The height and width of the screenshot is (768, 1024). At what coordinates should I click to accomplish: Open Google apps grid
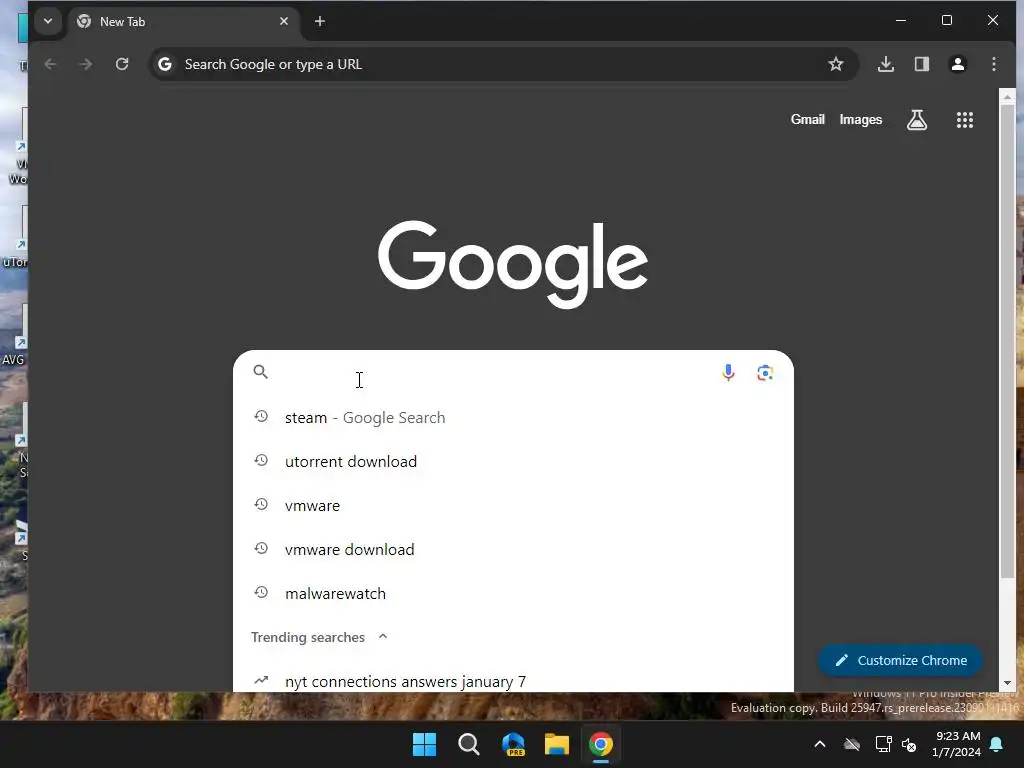coord(965,120)
